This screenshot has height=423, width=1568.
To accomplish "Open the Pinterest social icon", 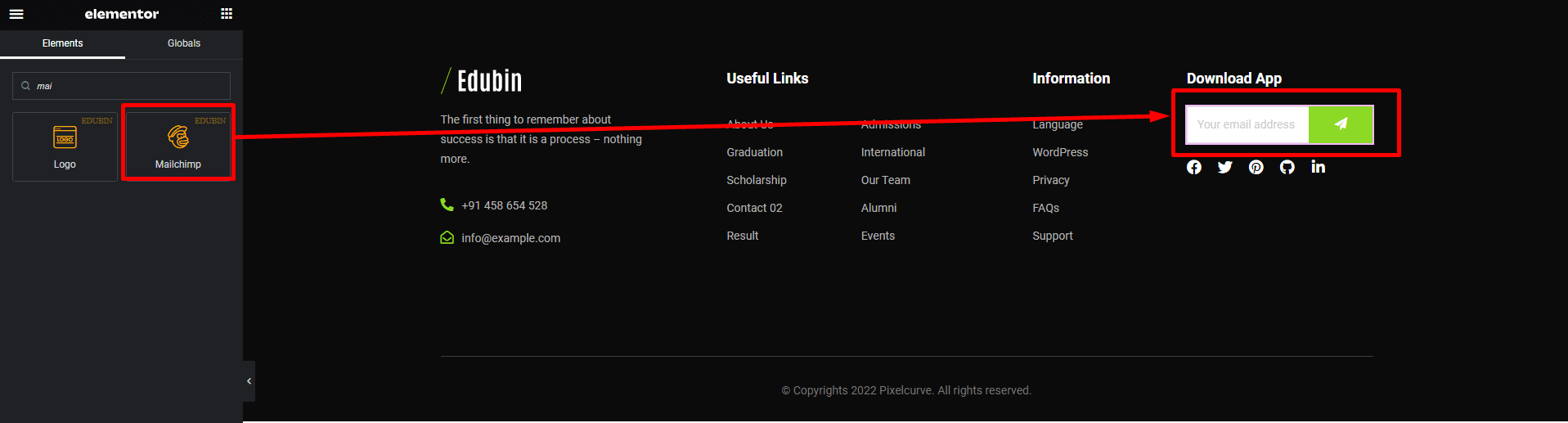I will coord(1256,167).
